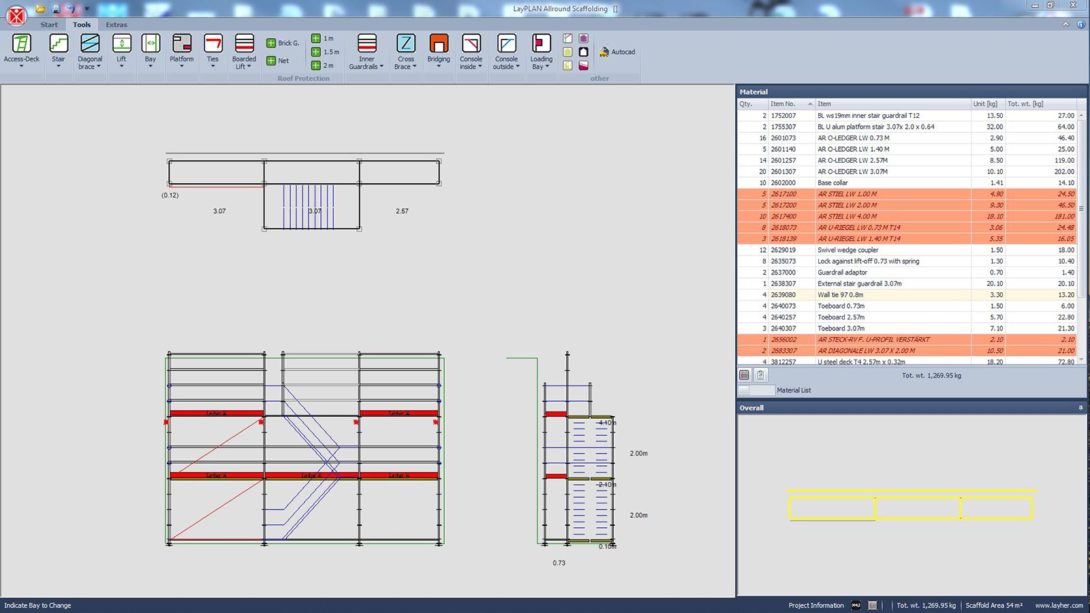
Task: Click the clipboard icon below material table
Action: point(760,375)
